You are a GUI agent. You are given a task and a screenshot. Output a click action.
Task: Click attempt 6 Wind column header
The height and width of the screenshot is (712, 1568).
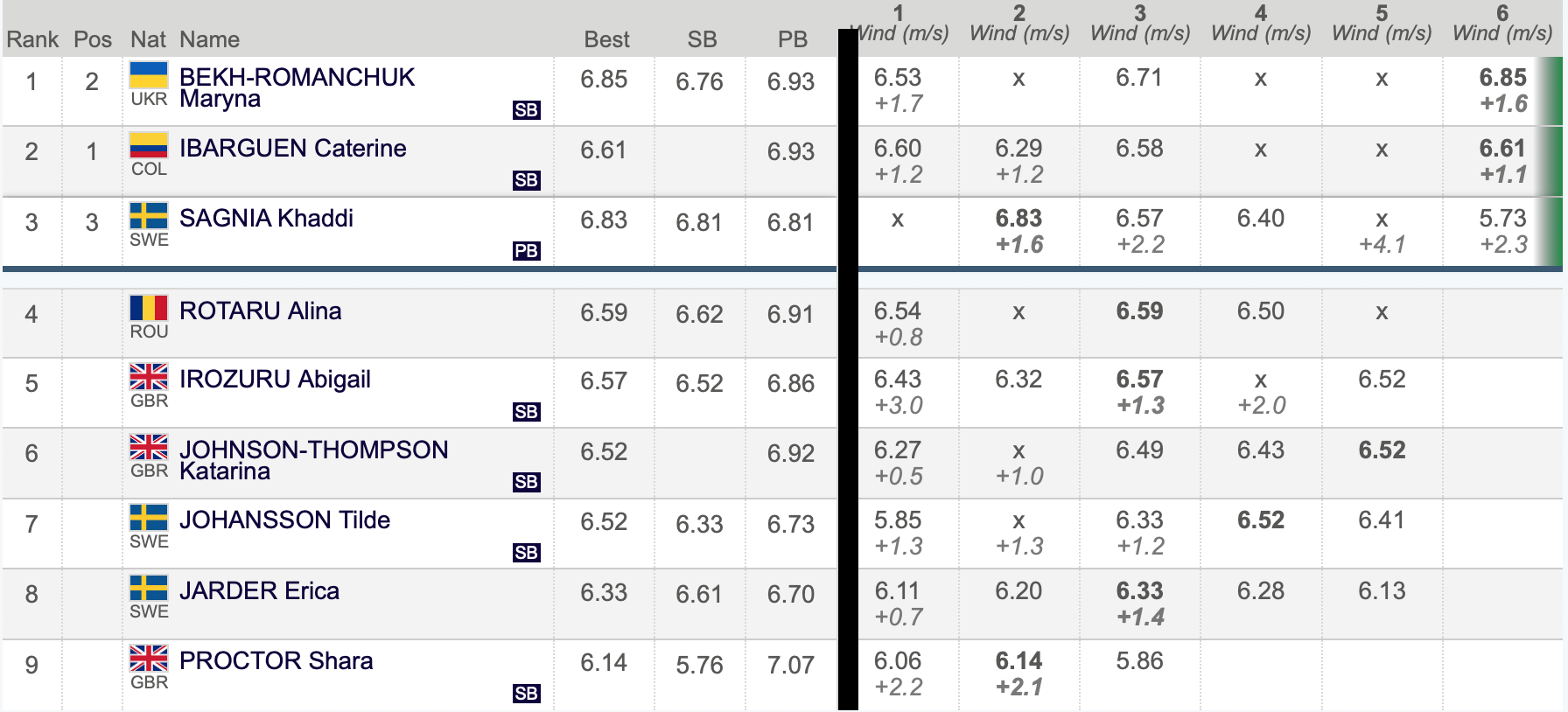point(1502,24)
